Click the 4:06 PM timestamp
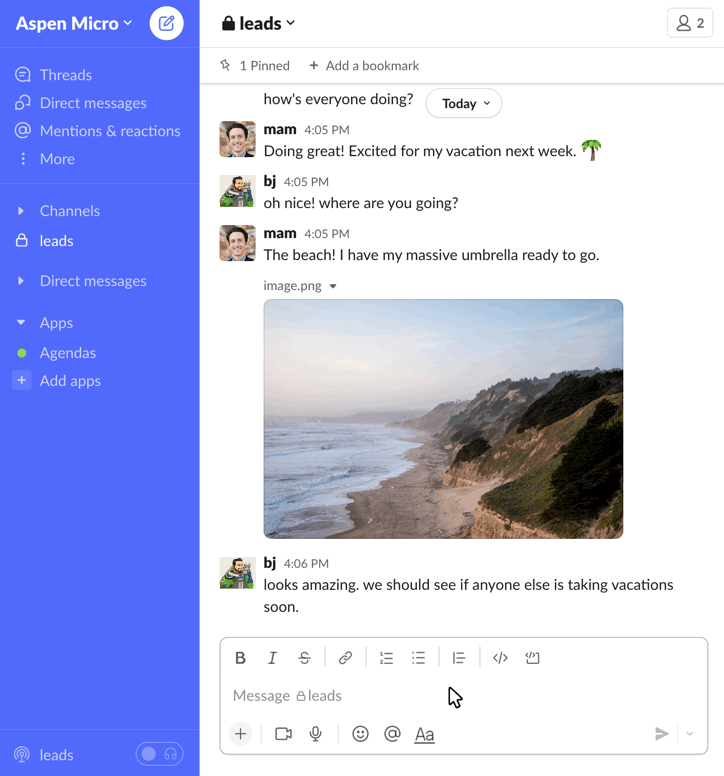The height and width of the screenshot is (776, 724). 306,564
